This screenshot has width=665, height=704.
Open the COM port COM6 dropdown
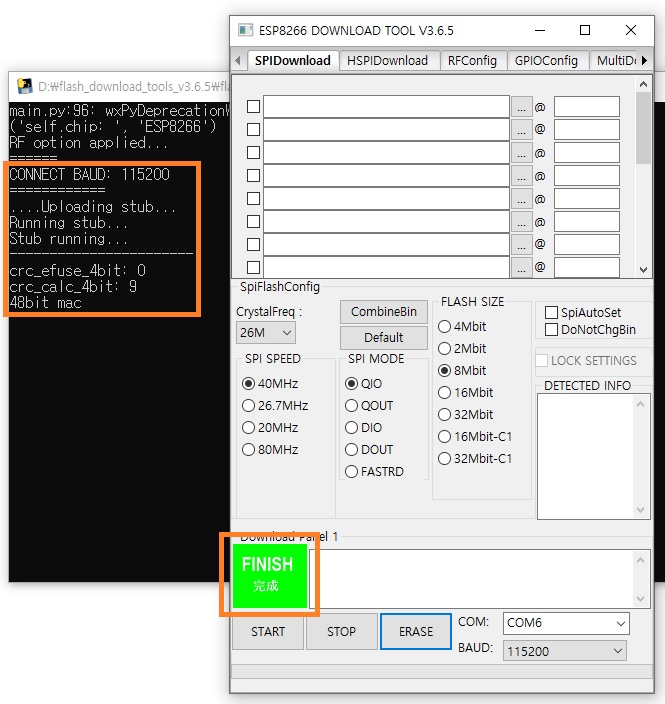pos(566,623)
